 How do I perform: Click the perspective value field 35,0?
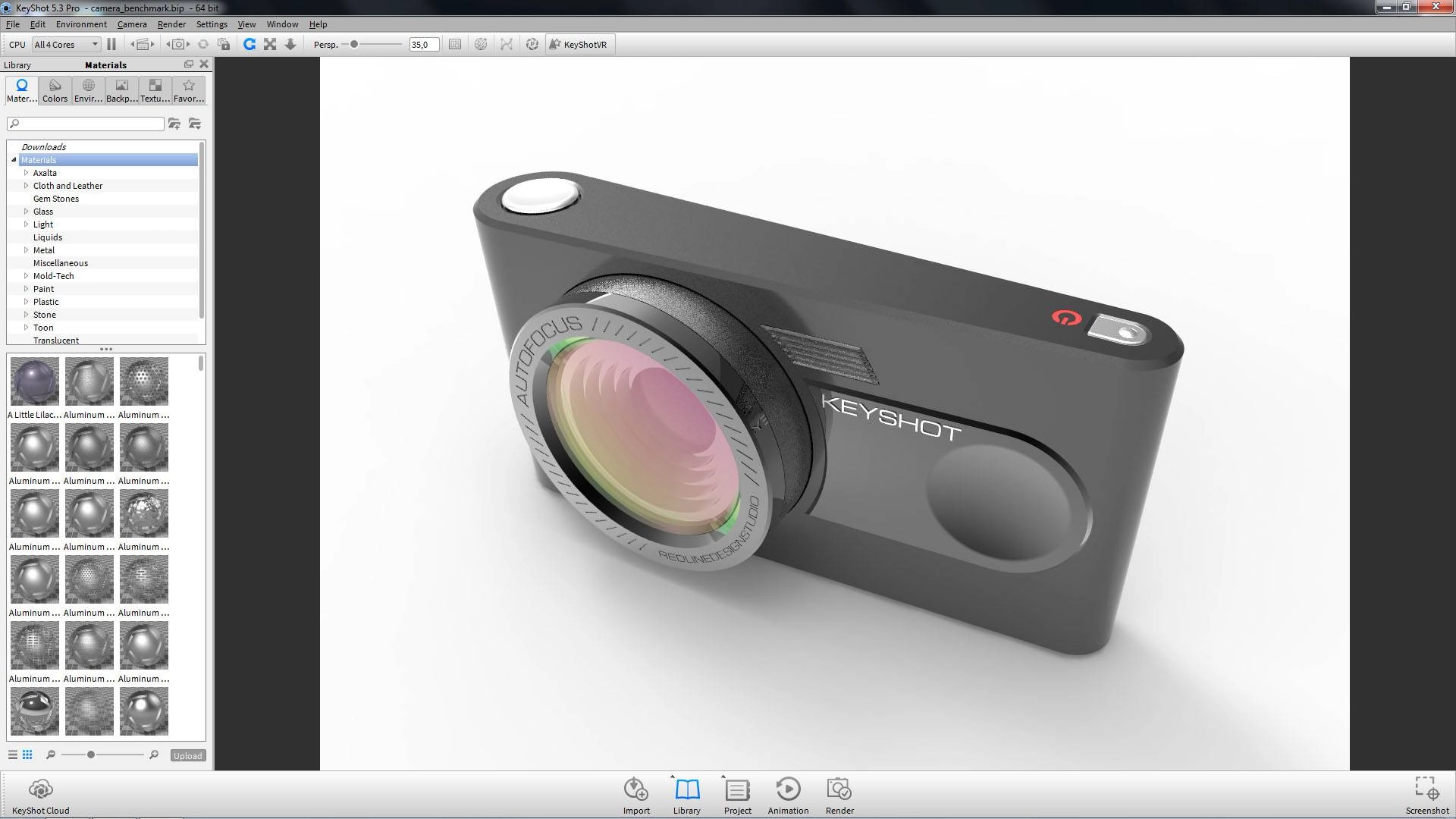pyautogui.click(x=424, y=45)
